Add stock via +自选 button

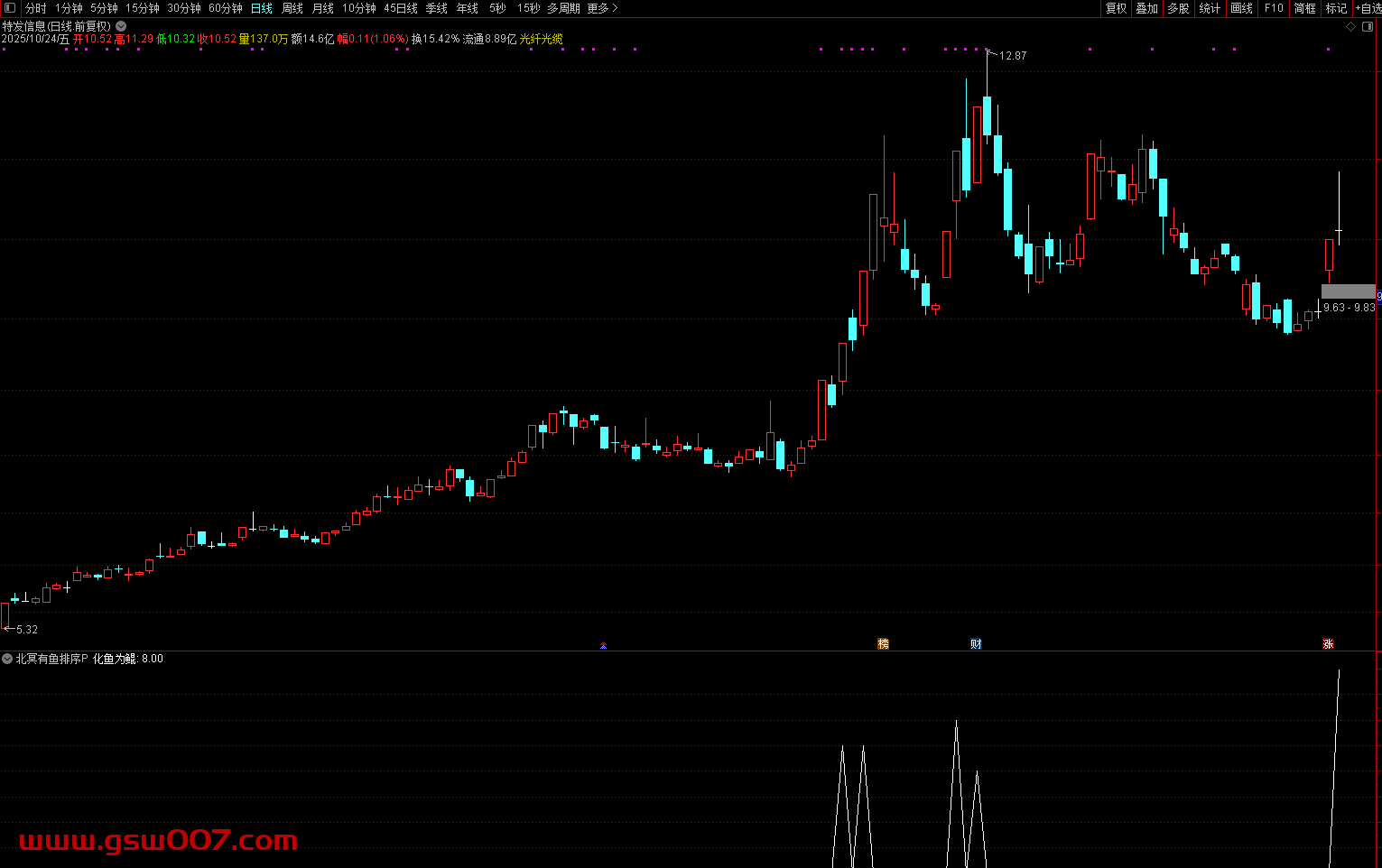(1368, 8)
